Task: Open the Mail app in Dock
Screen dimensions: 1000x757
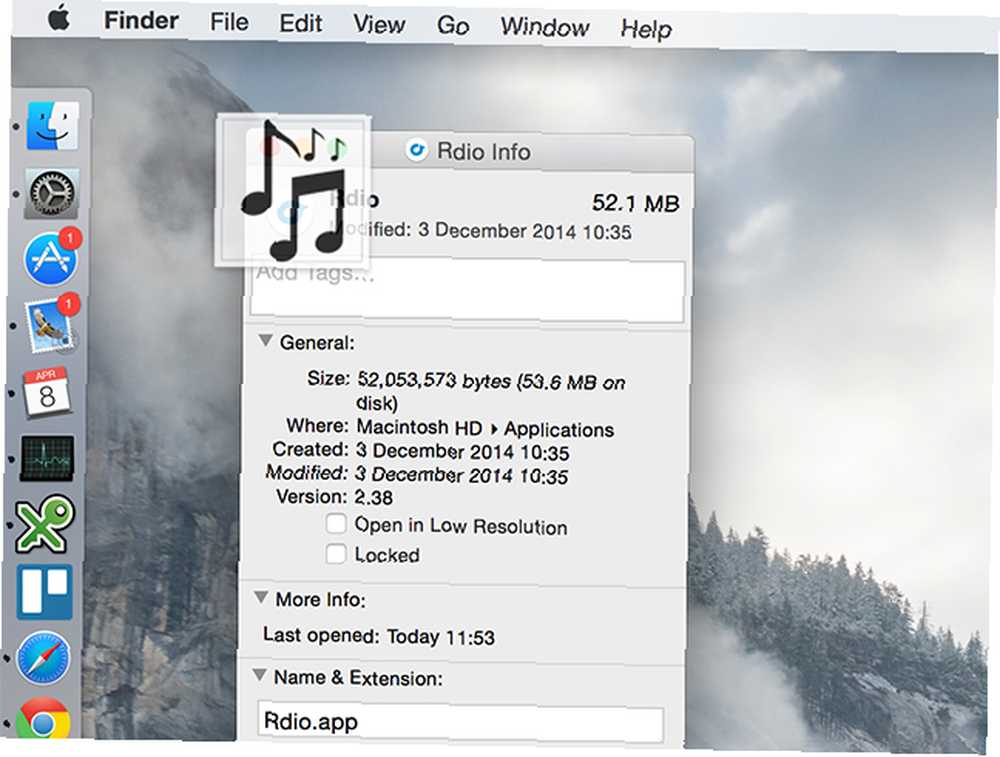Action: point(51,324)
